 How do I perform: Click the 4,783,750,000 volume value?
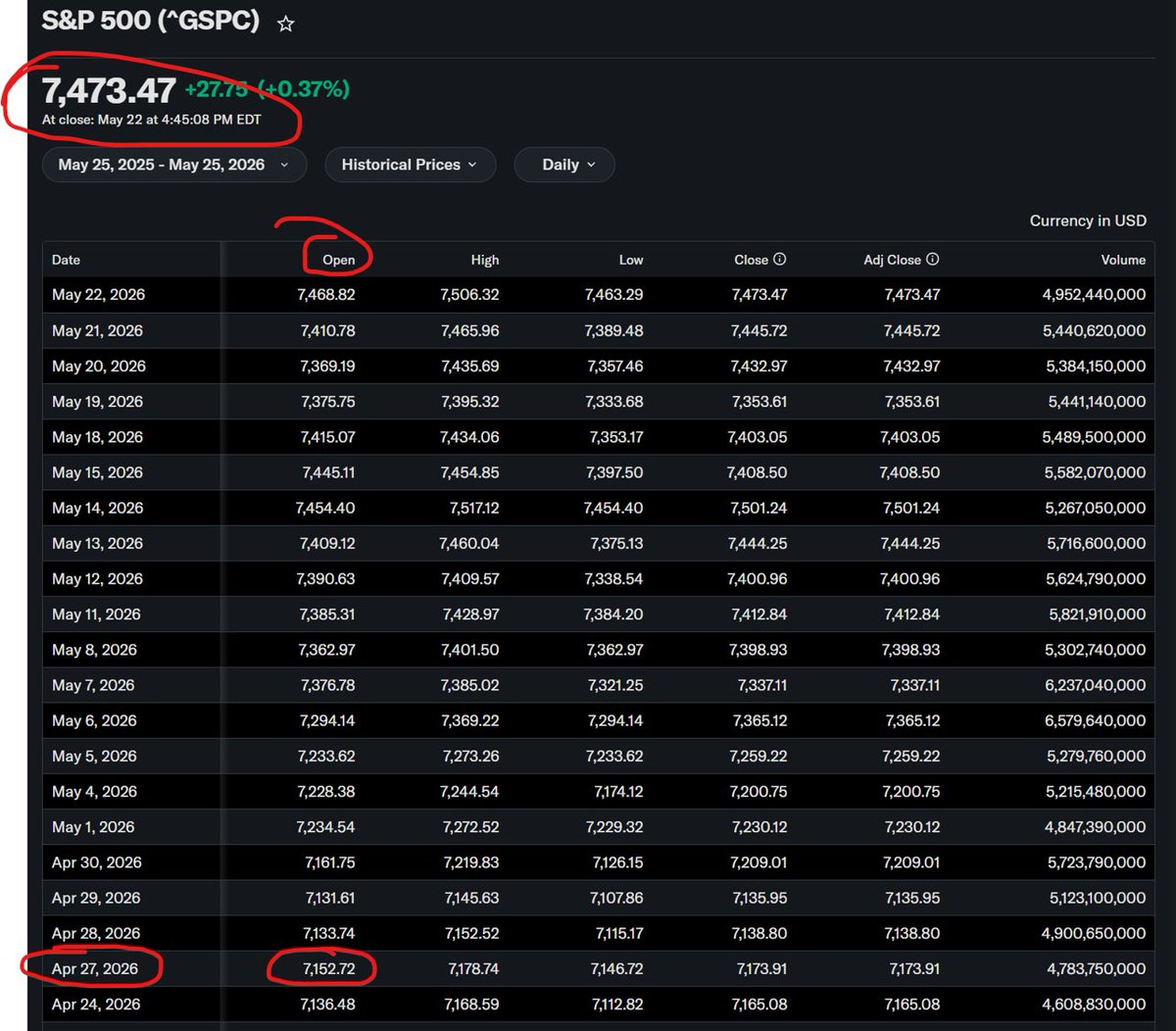click(1096, 968)
